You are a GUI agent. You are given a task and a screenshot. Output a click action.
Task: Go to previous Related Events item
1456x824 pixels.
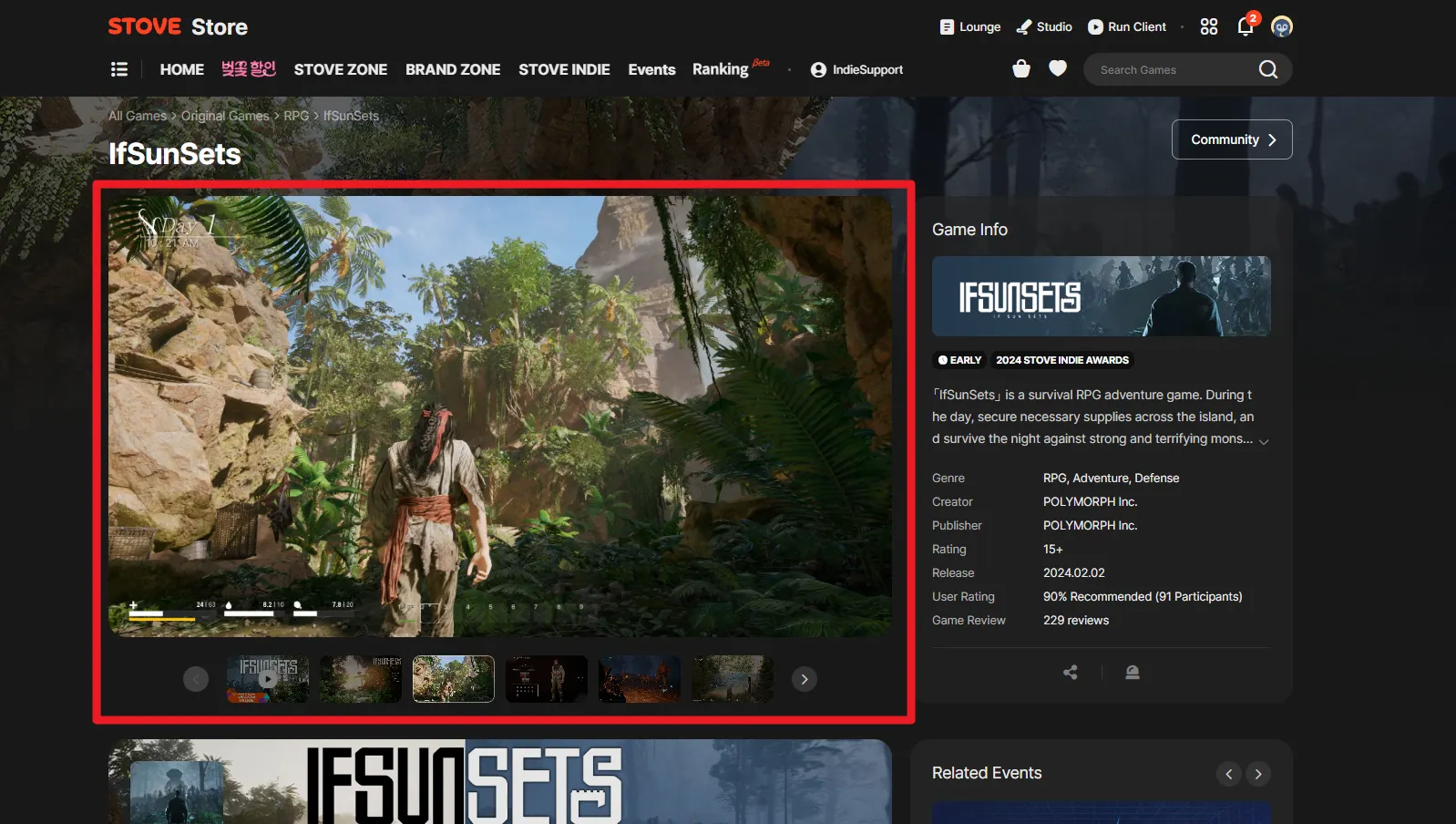point(1229,774)
